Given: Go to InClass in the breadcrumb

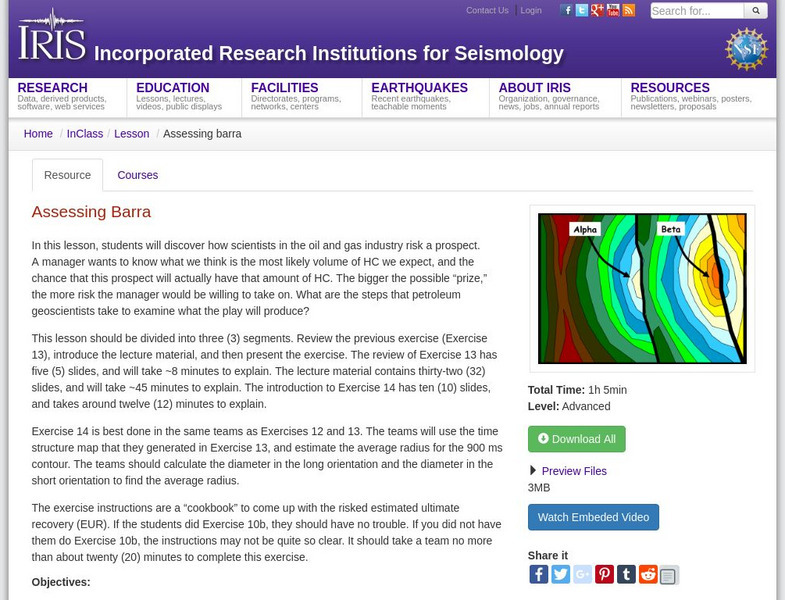Looking at the screenshot, I should [x=85, y=134].
